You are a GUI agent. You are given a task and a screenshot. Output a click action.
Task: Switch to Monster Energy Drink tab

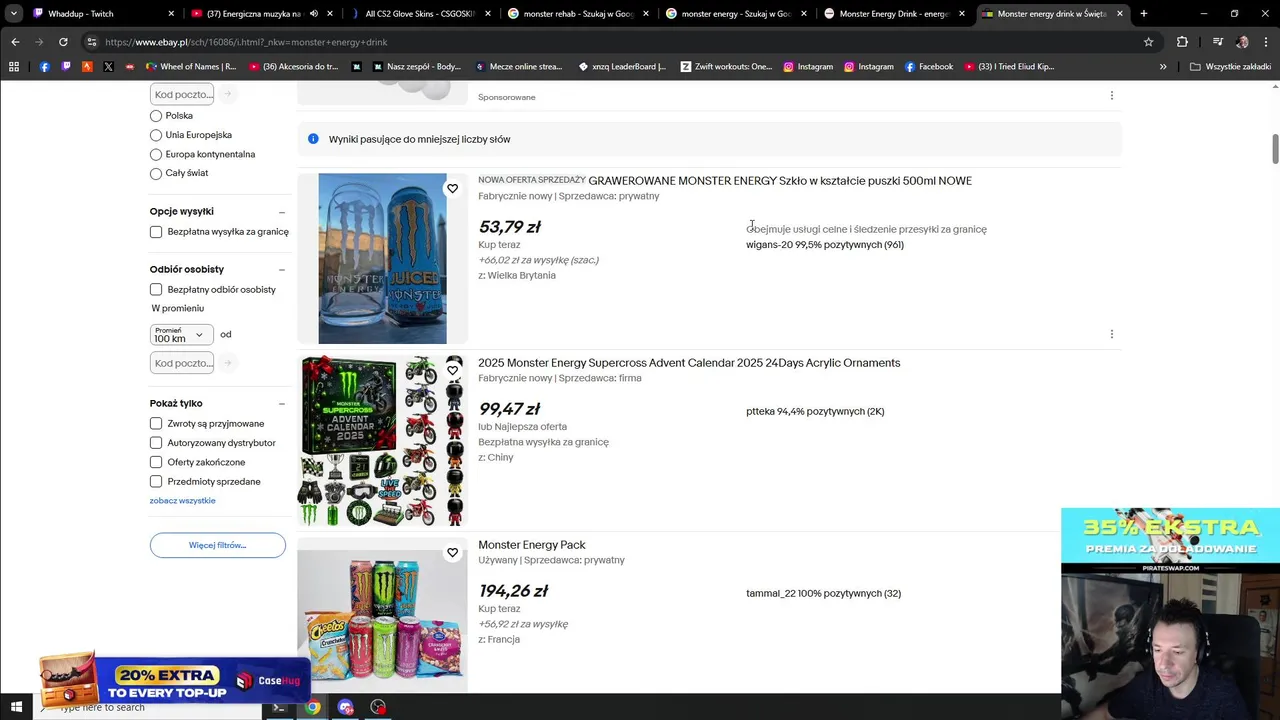(x=894, y=14)
